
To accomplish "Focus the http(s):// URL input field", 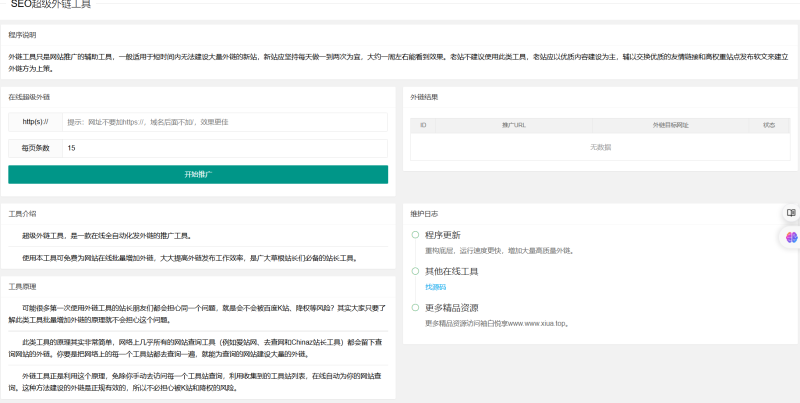I will 224,122.
